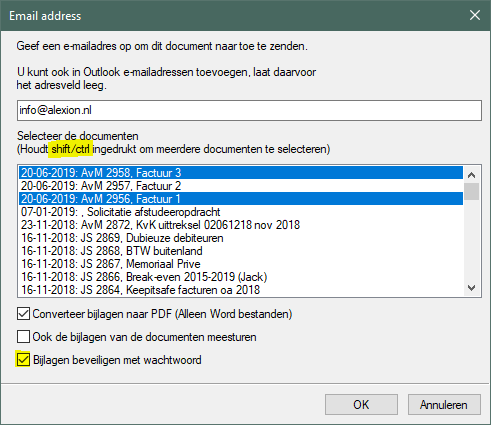Select JS 2867, Memoriaal Prive

(x=241, y=264)
